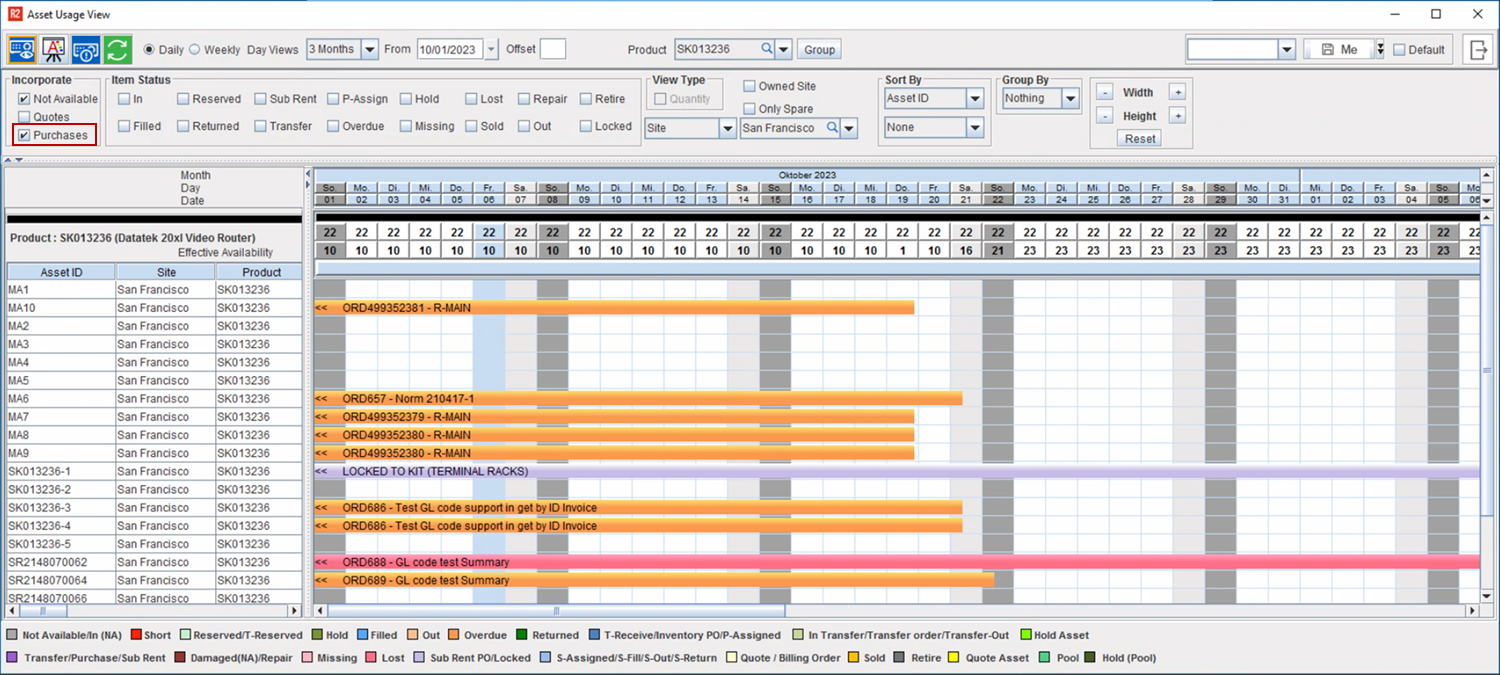1500x675 pixels.
Task: Tick the Overdue item status checkbox
Action: (333, 127)
